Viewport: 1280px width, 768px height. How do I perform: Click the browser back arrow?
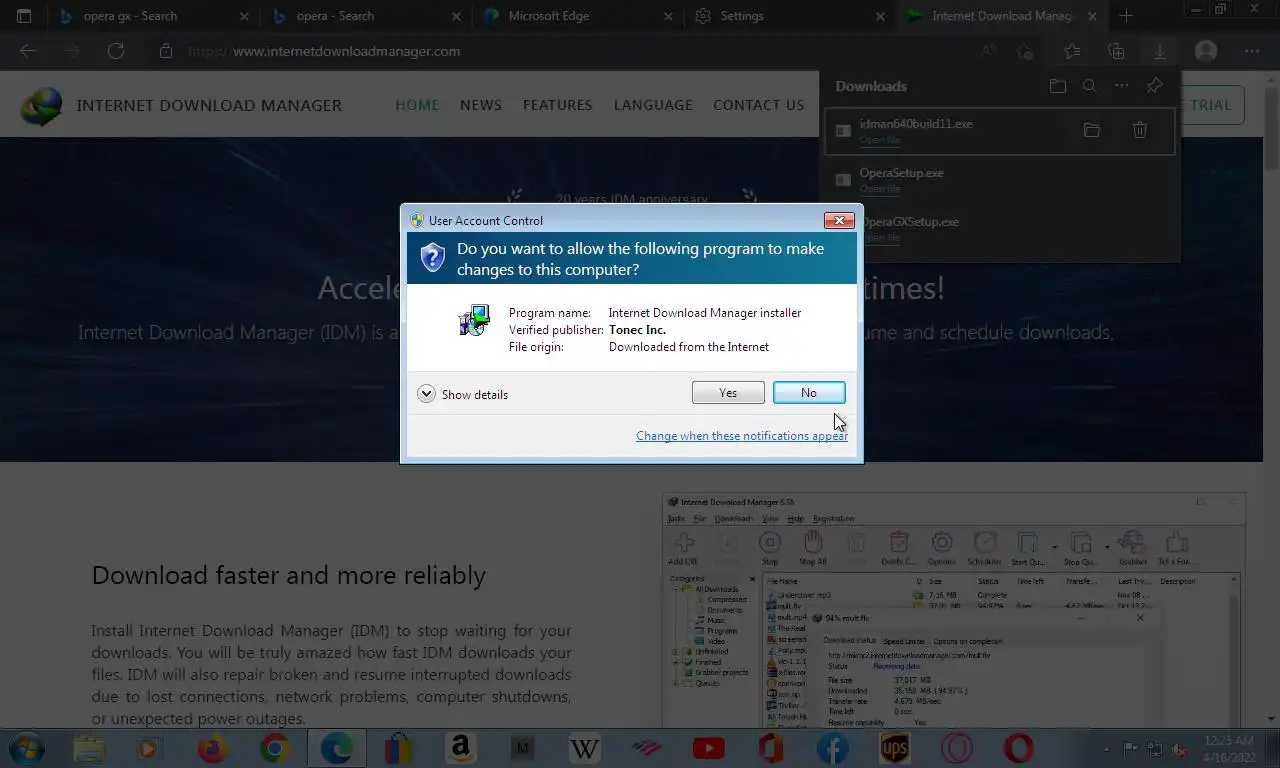tap(28, 51)
